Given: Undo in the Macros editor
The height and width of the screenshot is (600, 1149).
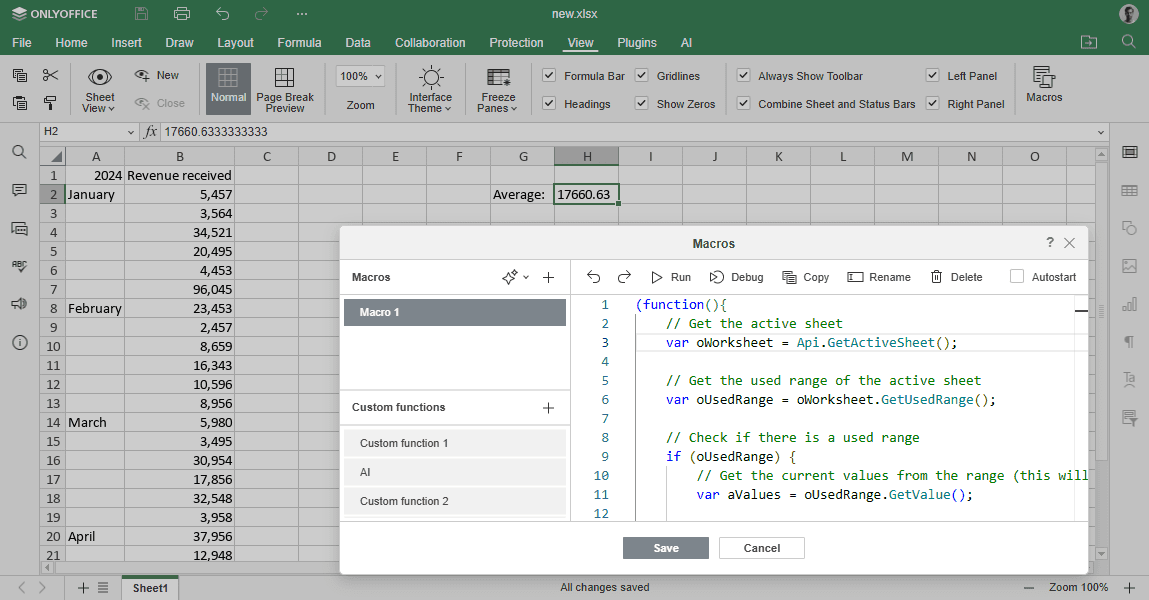Looking at the screenshot, I should (x=594, y=277).
